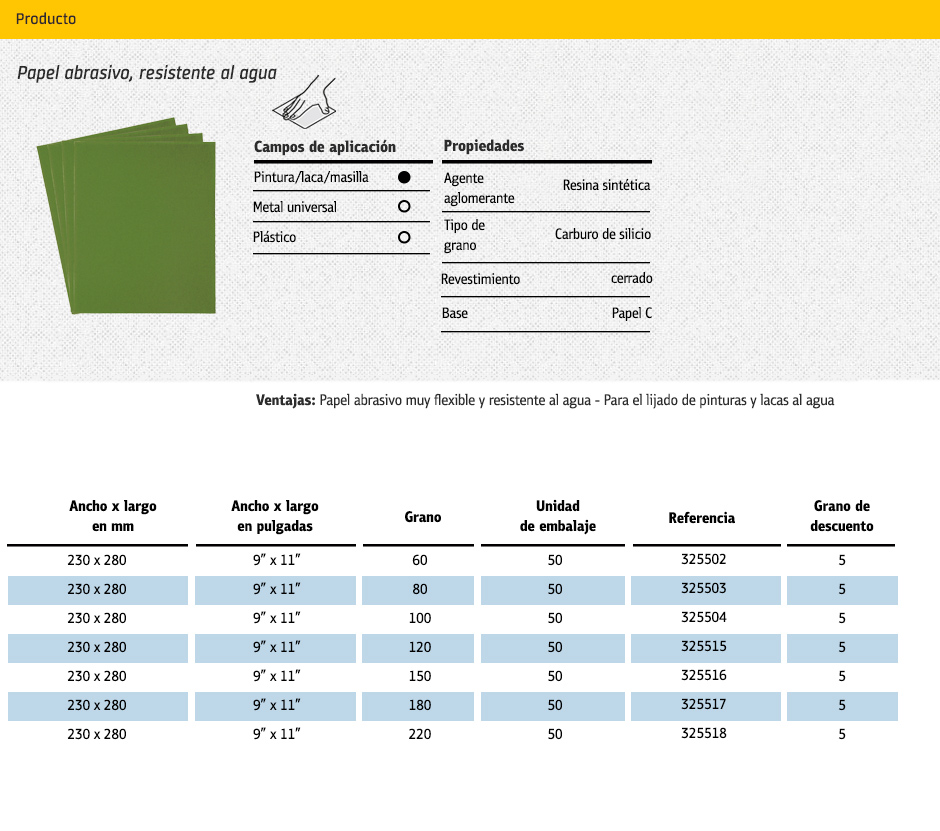Screen dimensions: 940x831
Task: Click the Resina sintética property value
Action: click(x=606, y=186)
